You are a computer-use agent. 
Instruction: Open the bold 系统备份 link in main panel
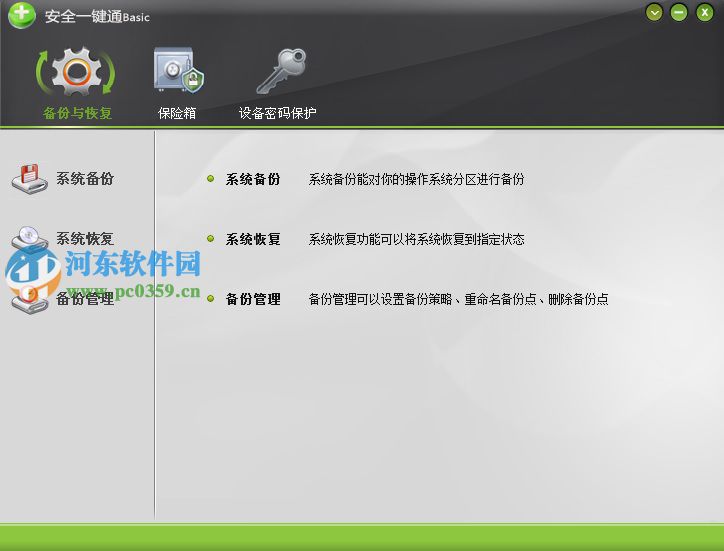pos(253,179)
